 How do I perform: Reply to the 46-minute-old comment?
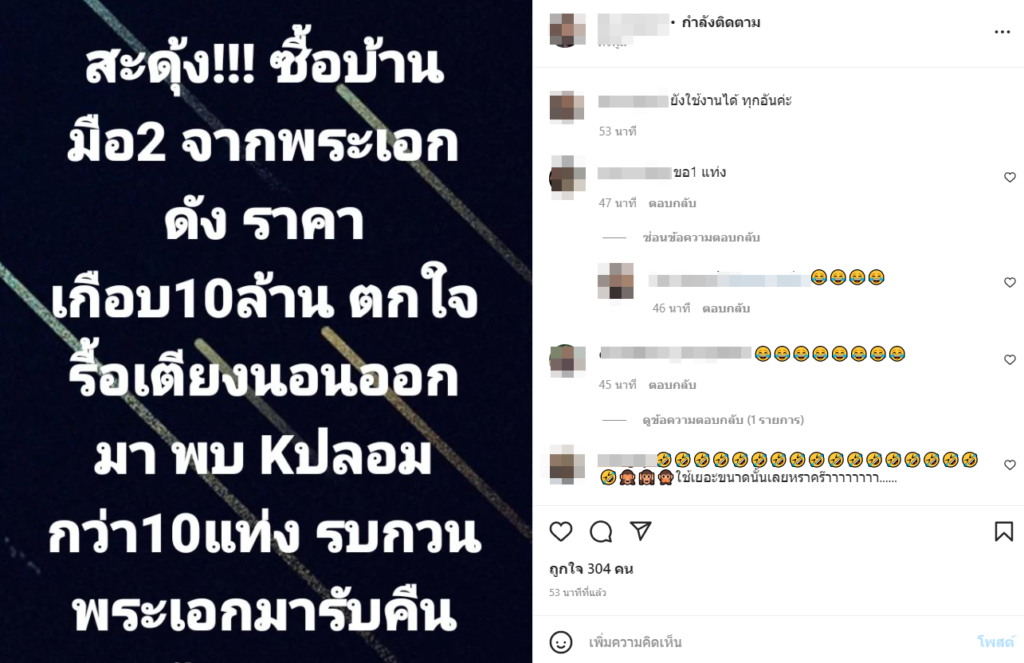[x=726, y=308]
